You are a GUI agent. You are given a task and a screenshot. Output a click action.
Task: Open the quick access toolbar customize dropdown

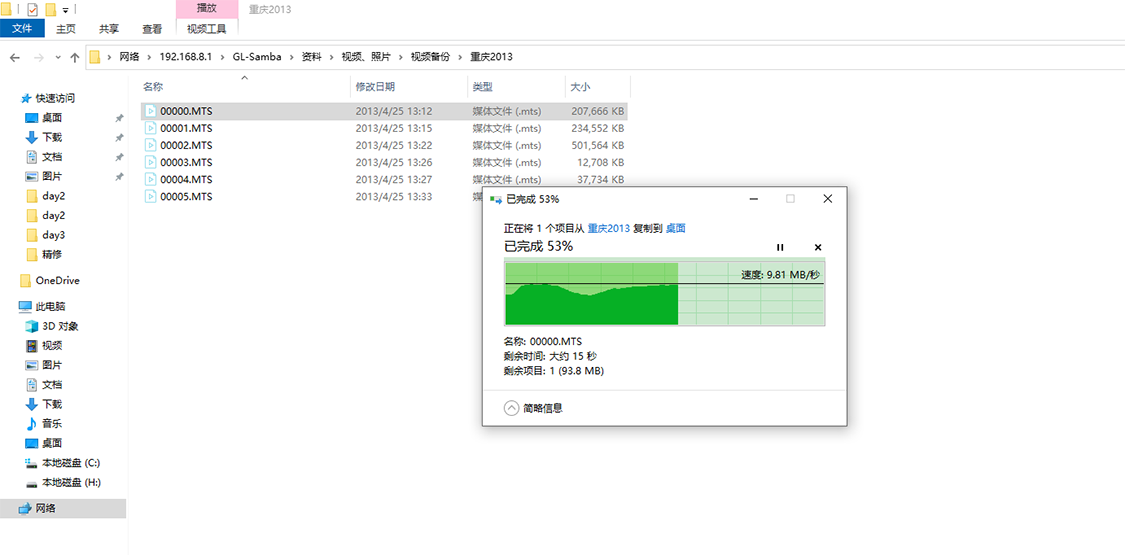[x=66, y=11]
